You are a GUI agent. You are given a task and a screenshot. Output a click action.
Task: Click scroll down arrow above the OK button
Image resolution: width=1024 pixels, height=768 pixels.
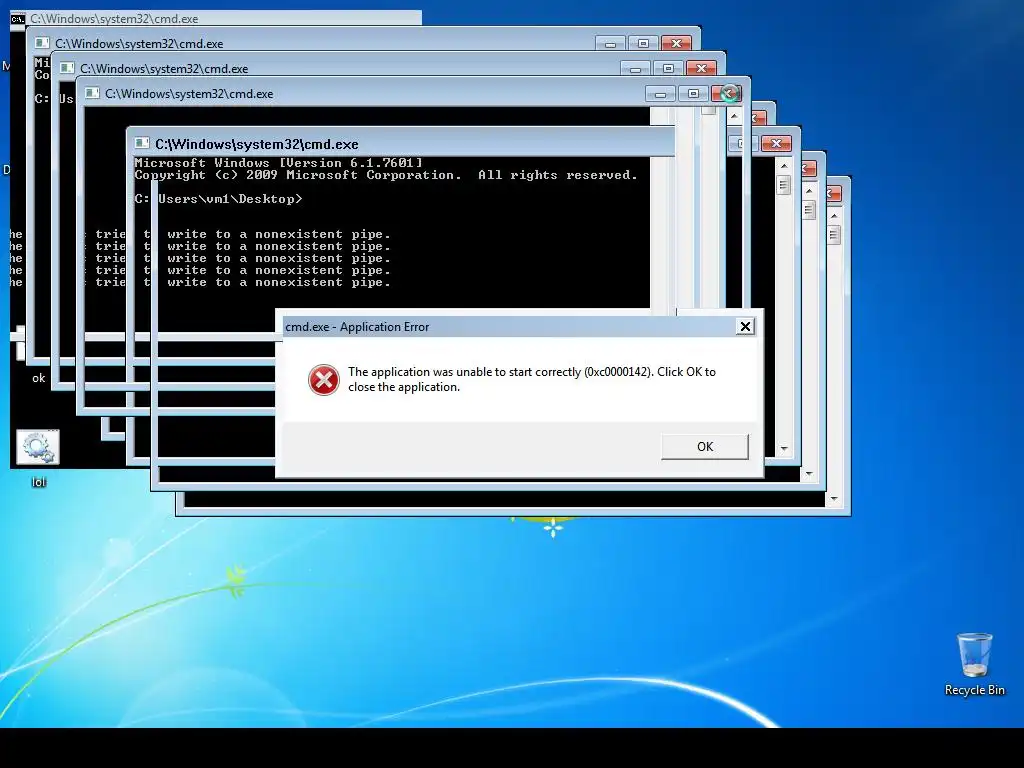coord(784,449)
